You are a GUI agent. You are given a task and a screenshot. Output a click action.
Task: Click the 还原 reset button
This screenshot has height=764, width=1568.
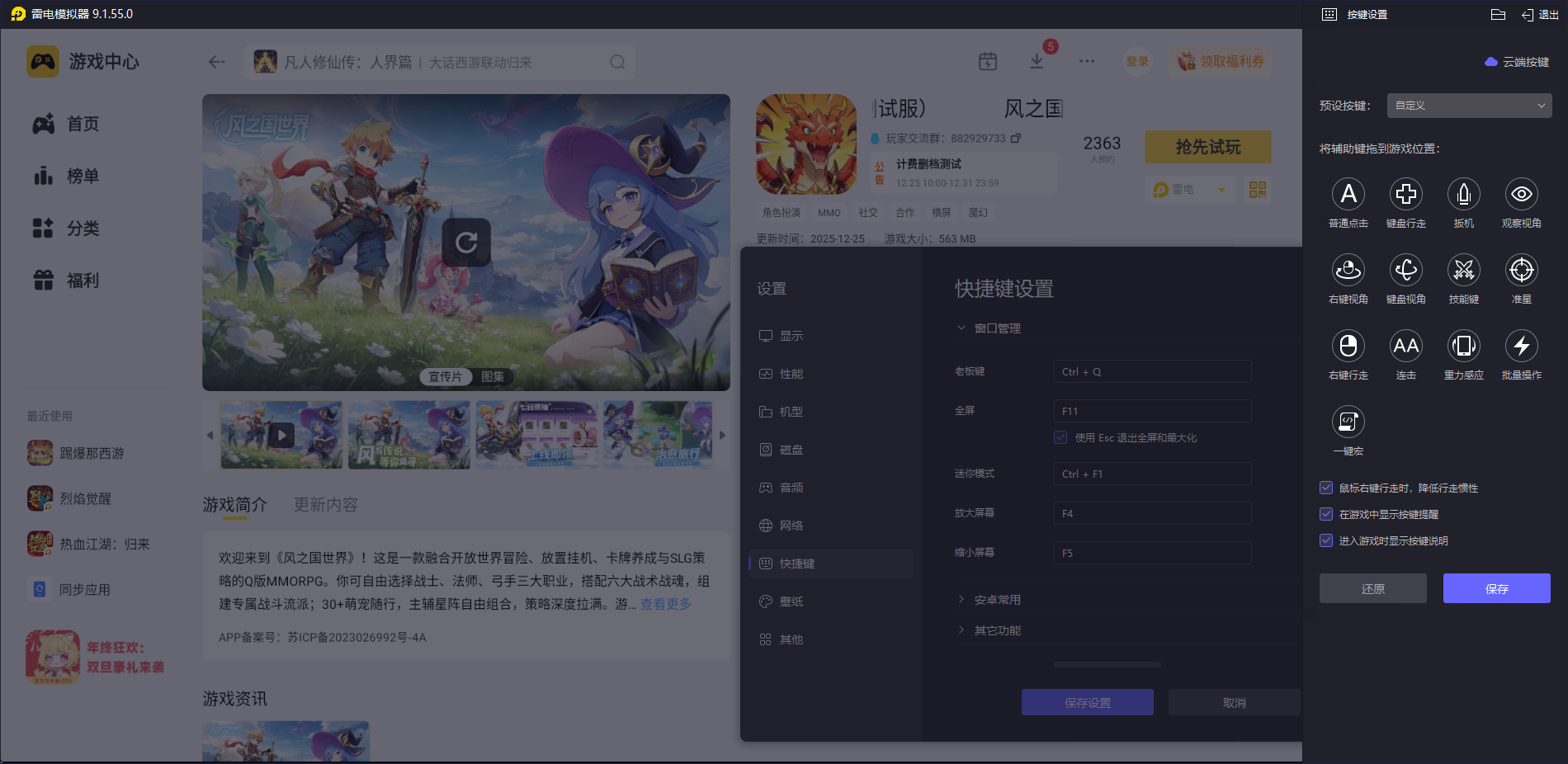click(1373, 588)
